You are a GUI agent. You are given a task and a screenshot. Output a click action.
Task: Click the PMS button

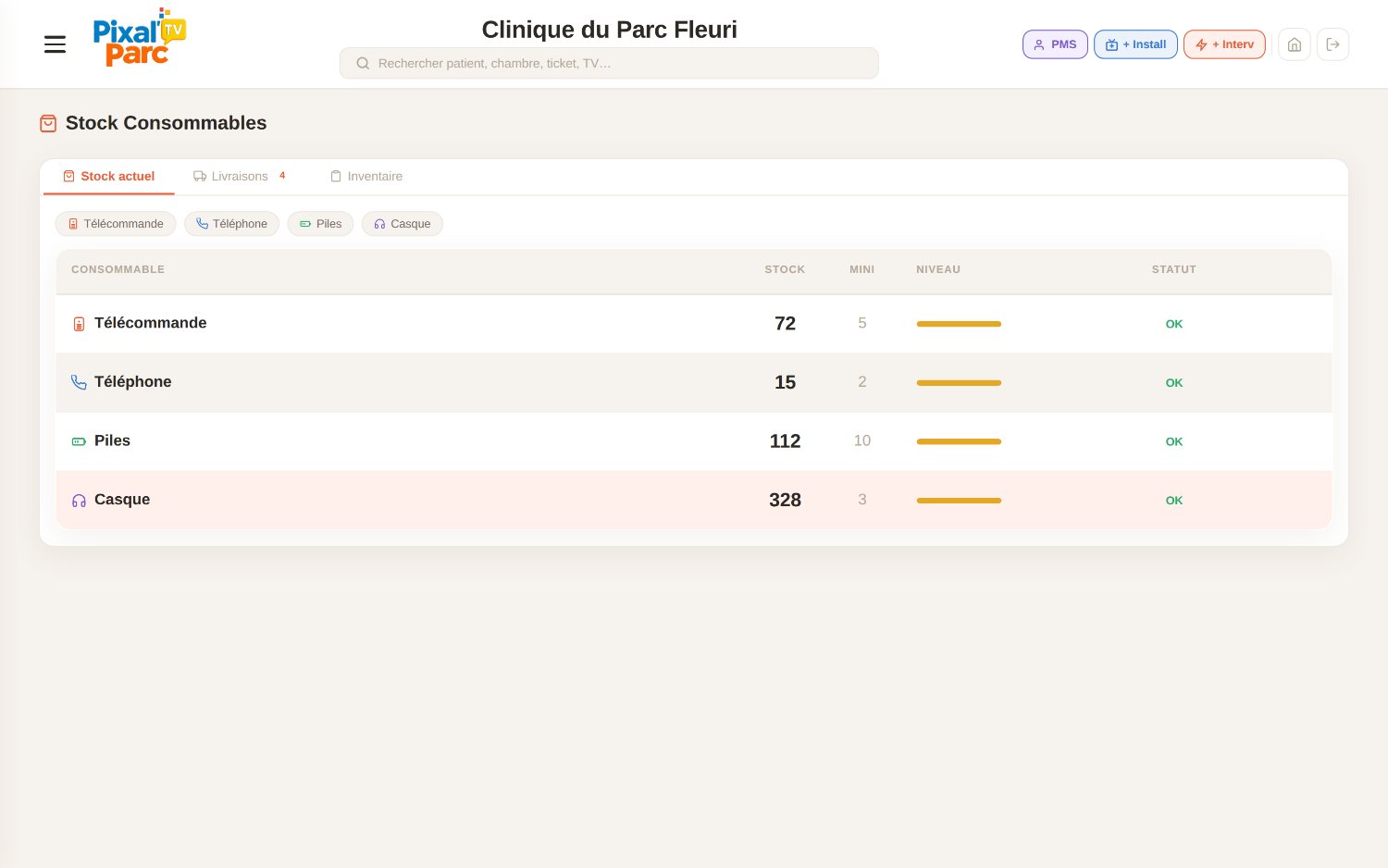tap(1055, 44)
